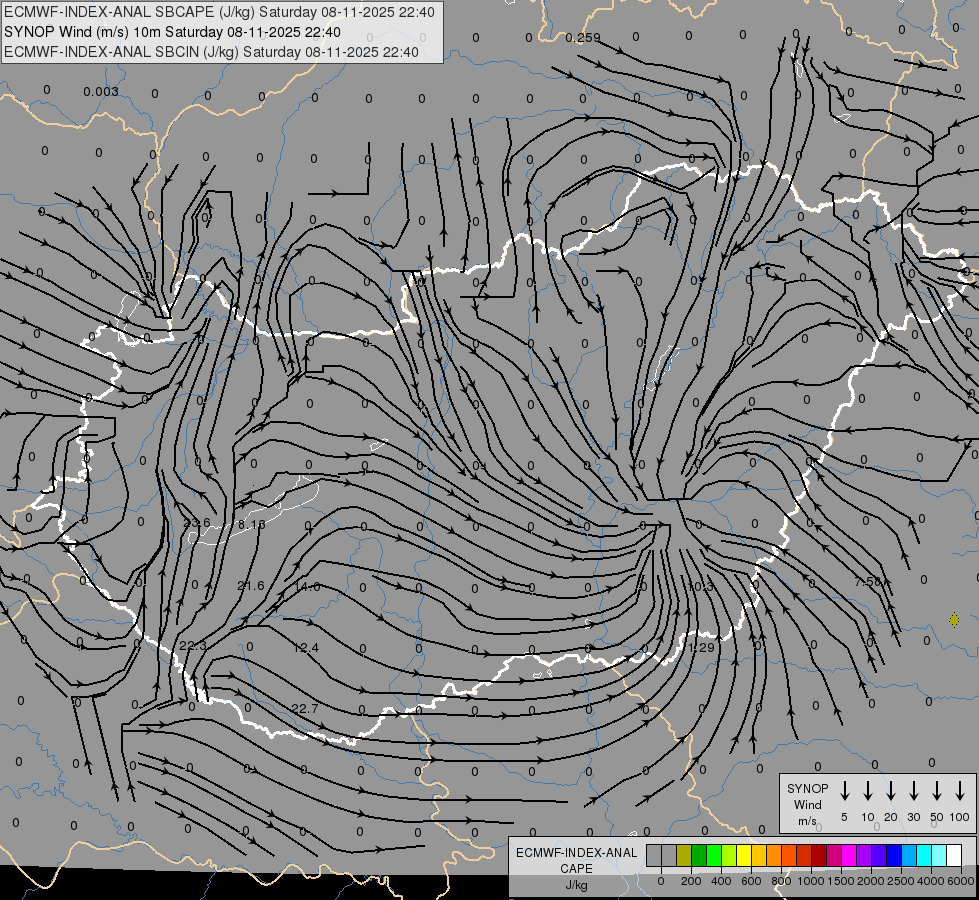Click the 5 m/s wind legend label

tap(844, 817)
